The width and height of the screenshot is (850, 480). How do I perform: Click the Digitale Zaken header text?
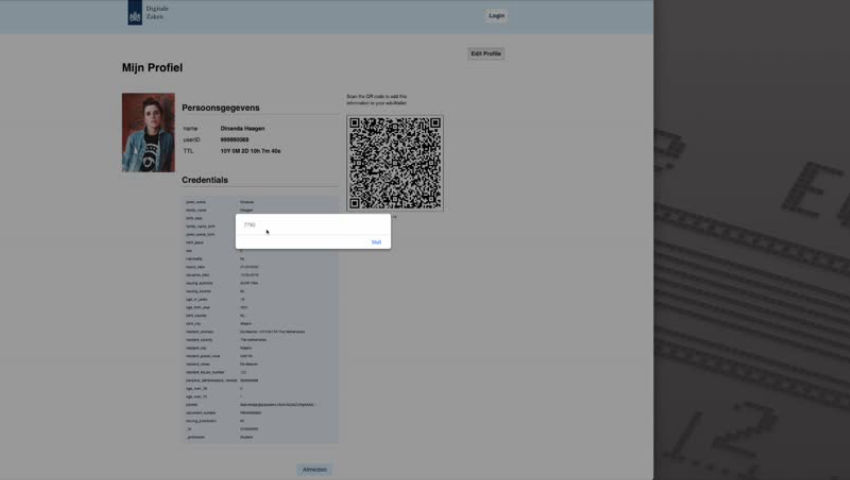coord(157,13)
